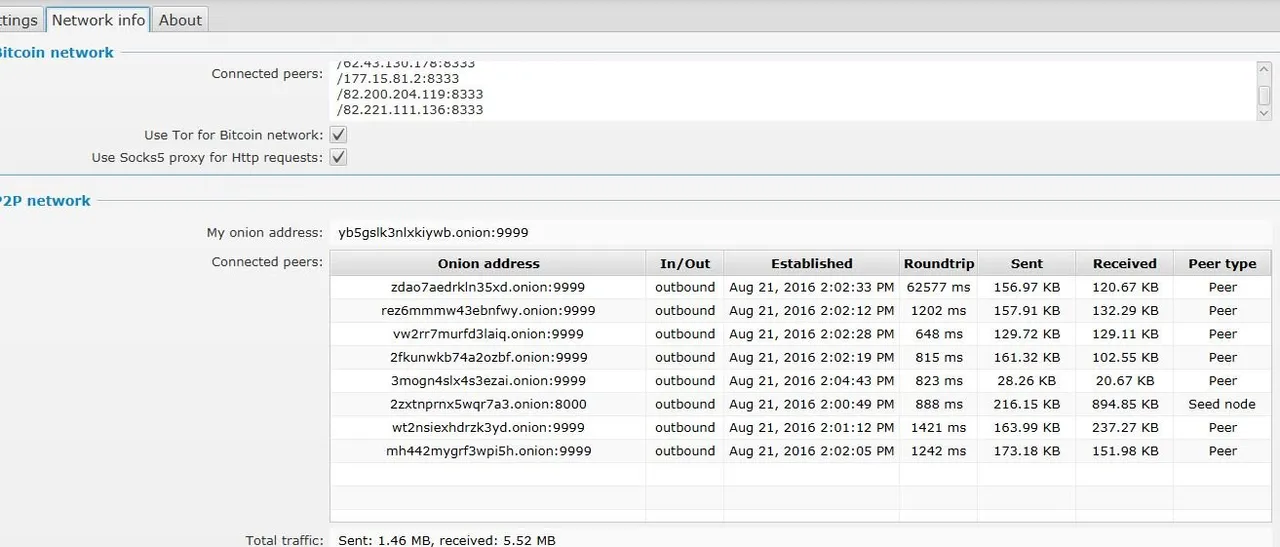Sort by Onion address column header
The height and width of the screenshot is (547, 1280).
(x=488, y=264)
